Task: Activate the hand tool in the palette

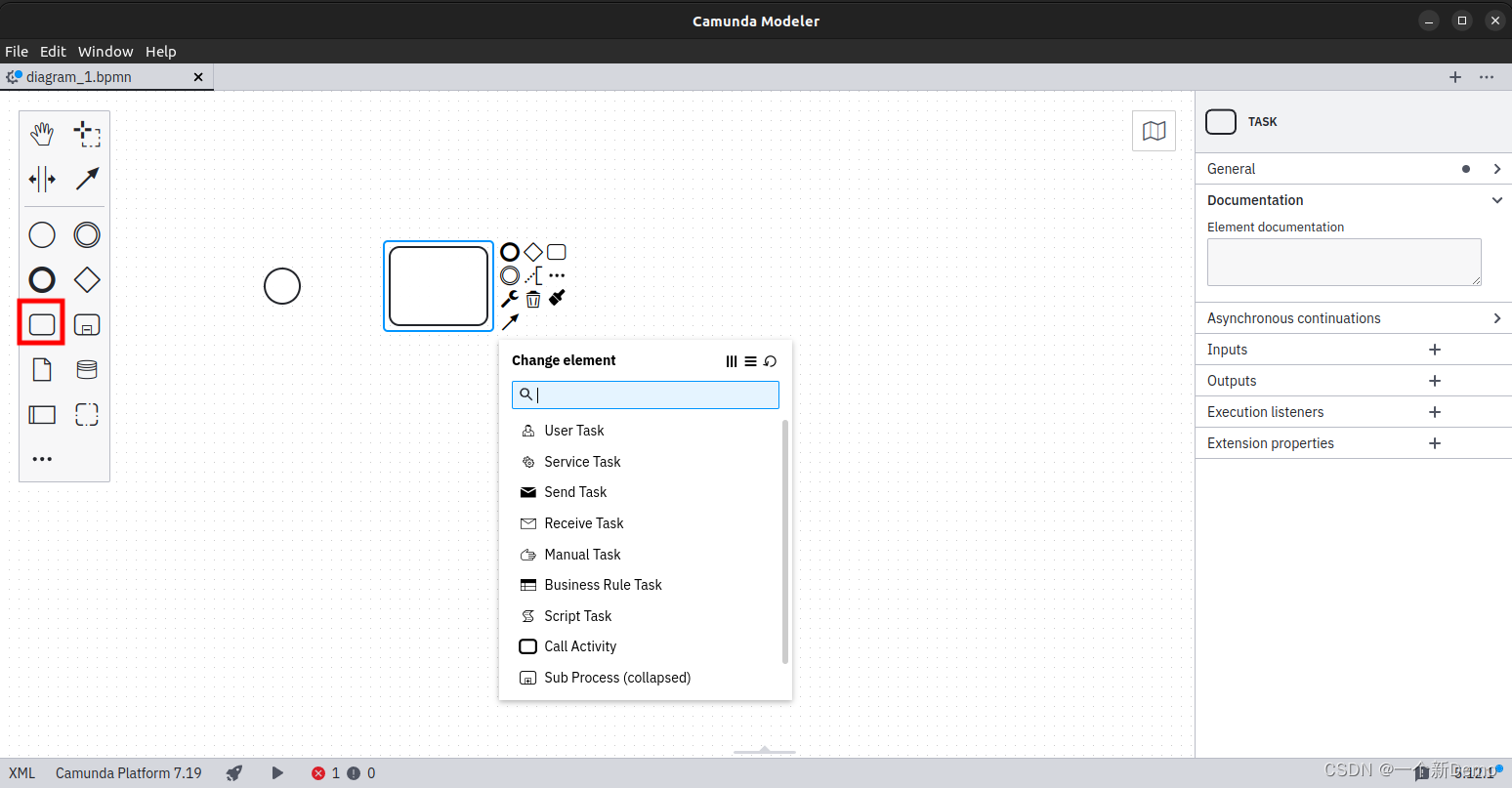Action: 42,134
